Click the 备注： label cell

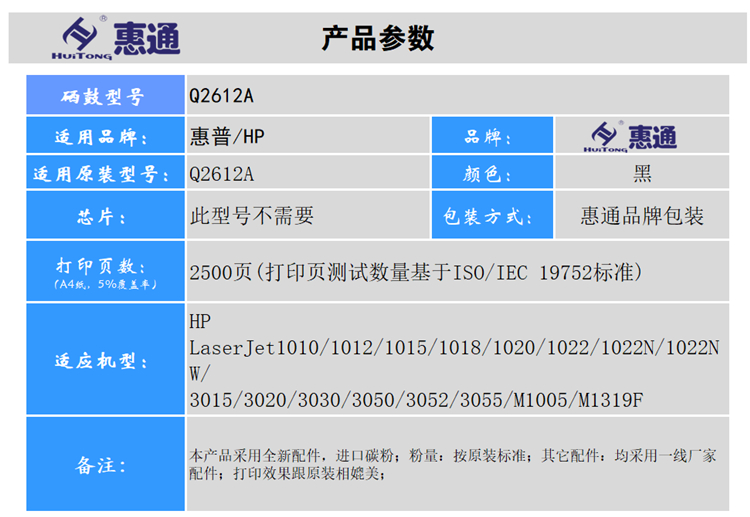(105, 464)
